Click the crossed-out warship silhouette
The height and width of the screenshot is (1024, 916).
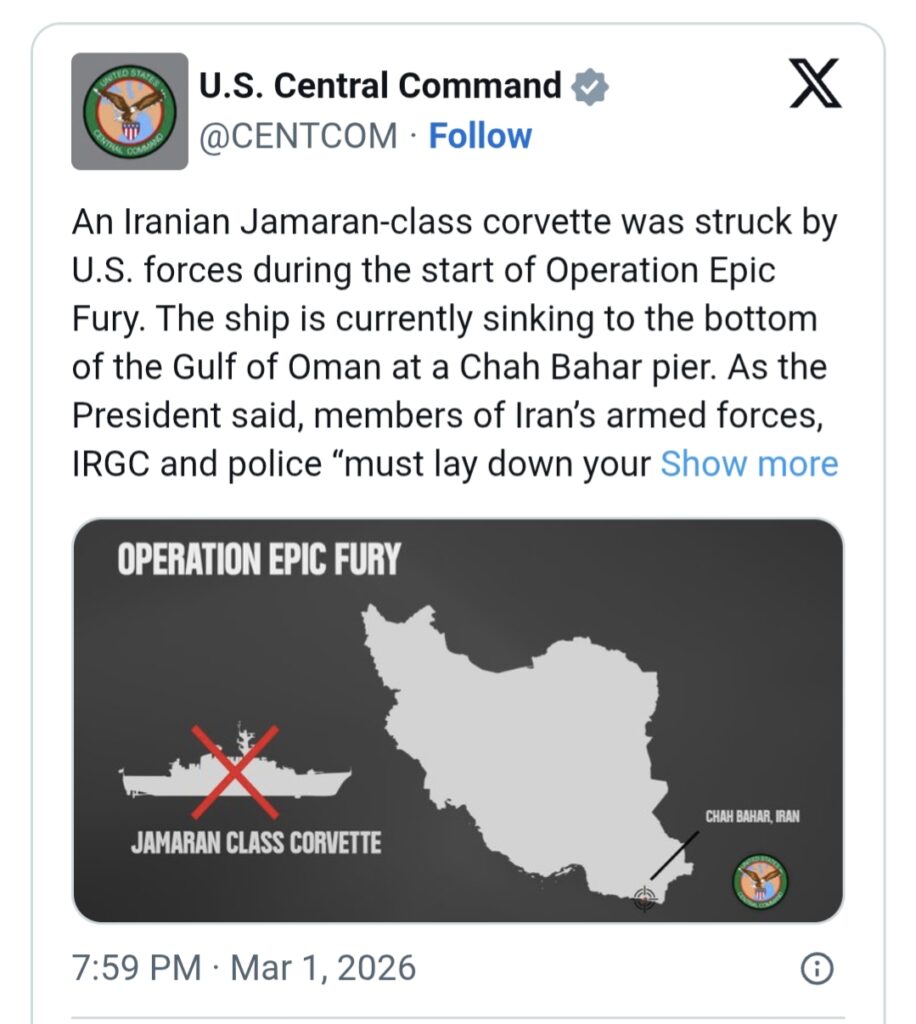pos(236,773)
